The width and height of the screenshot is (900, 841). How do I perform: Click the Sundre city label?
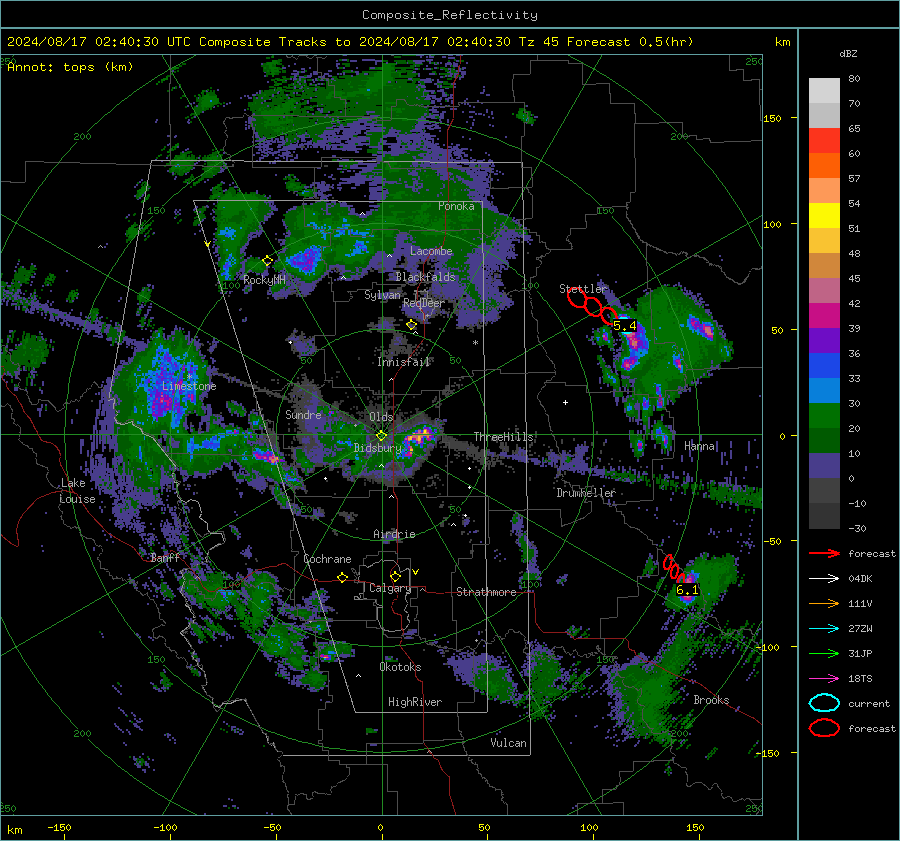[x=303, y=414]
